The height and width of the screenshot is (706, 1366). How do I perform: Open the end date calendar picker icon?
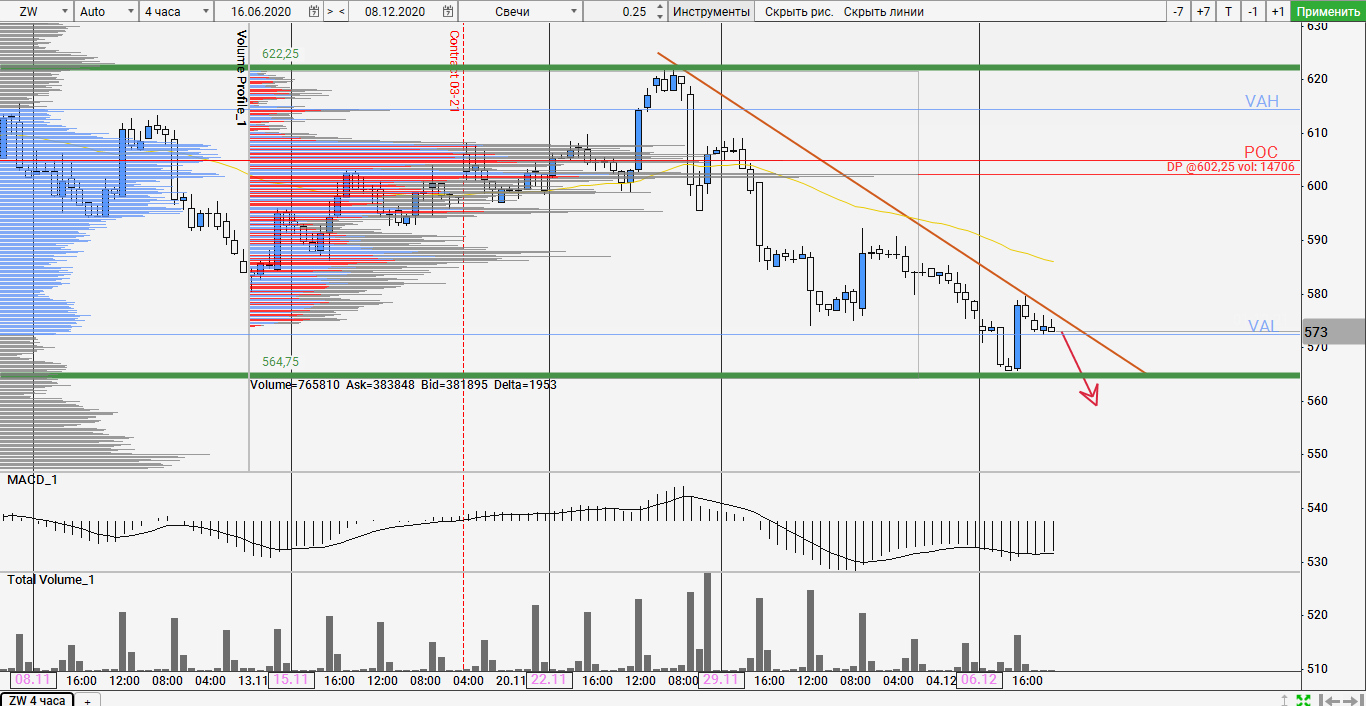pyautogui.click(x=449, y=12)
